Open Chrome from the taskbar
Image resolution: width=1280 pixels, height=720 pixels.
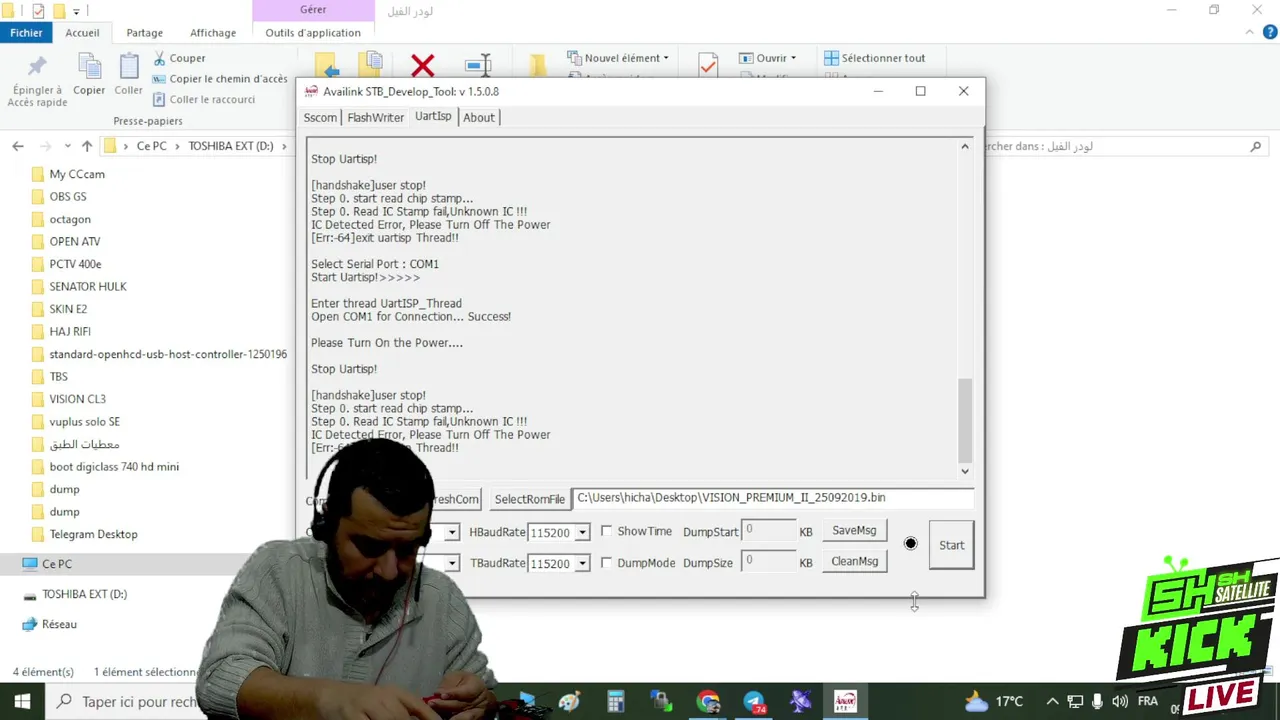coord(708,701)
